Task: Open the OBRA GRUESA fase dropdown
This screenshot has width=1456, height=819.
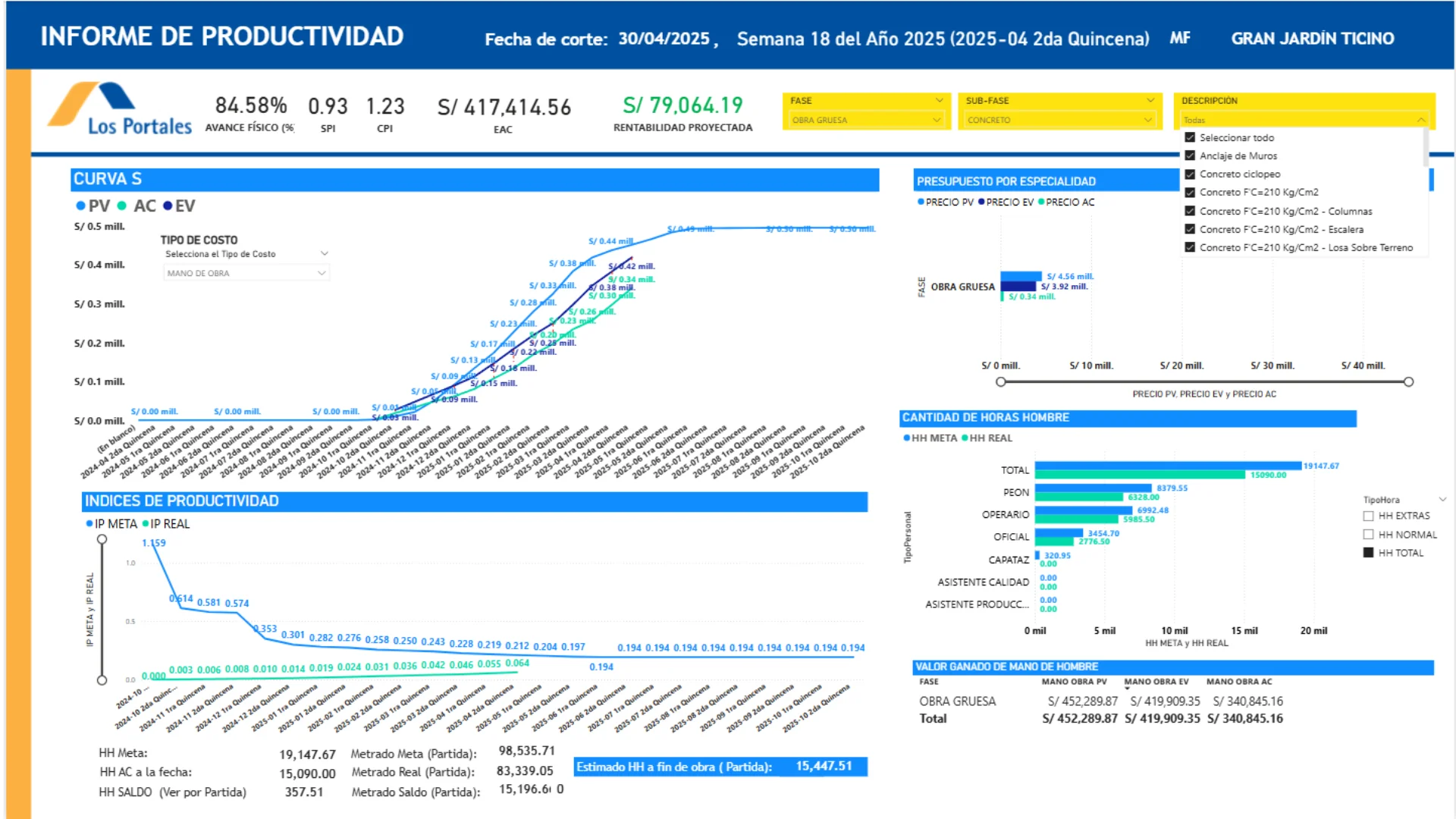Action: pos(866,120)
